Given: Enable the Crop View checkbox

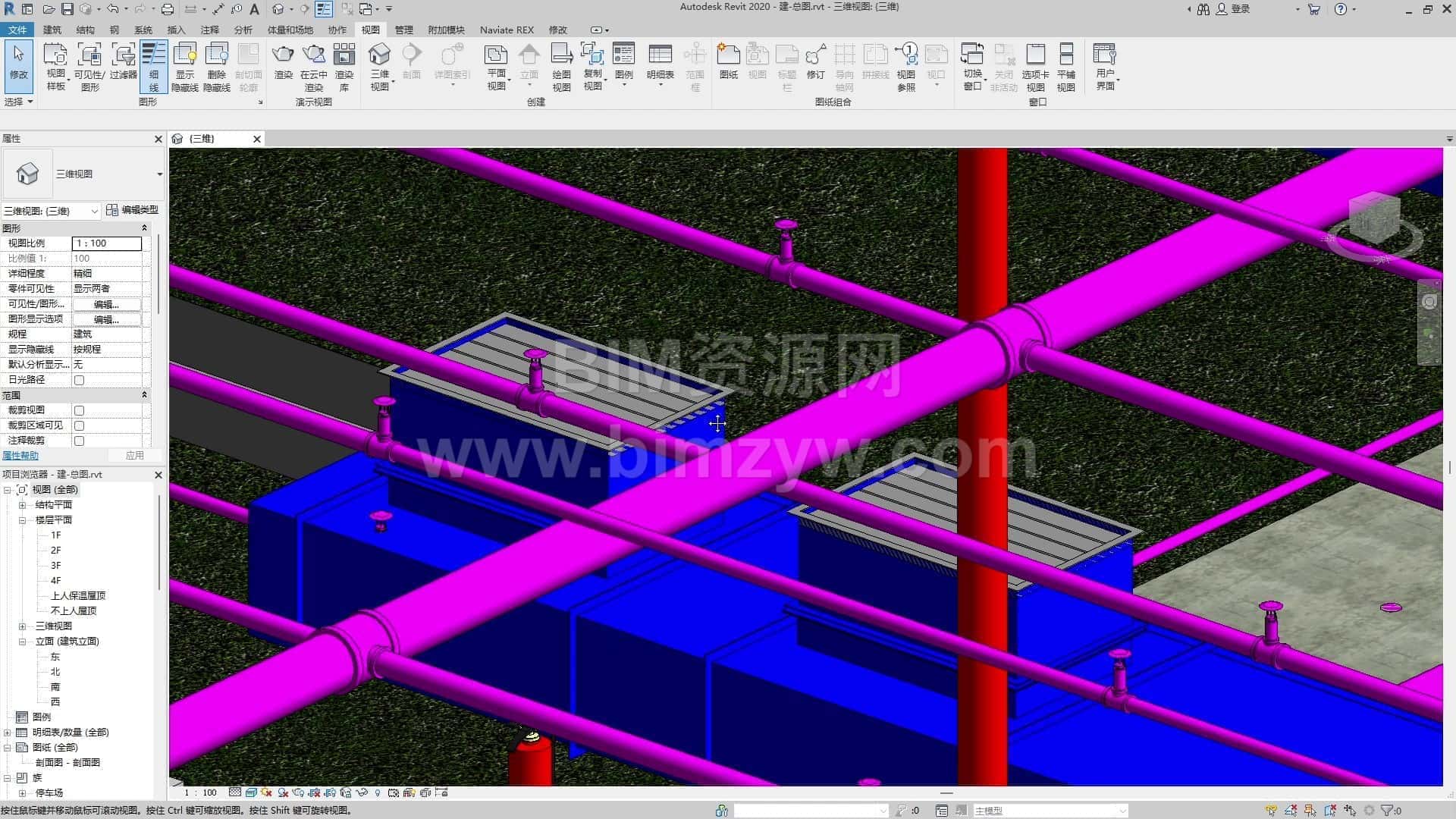Looking at the screenshot, I should (79, 410).
